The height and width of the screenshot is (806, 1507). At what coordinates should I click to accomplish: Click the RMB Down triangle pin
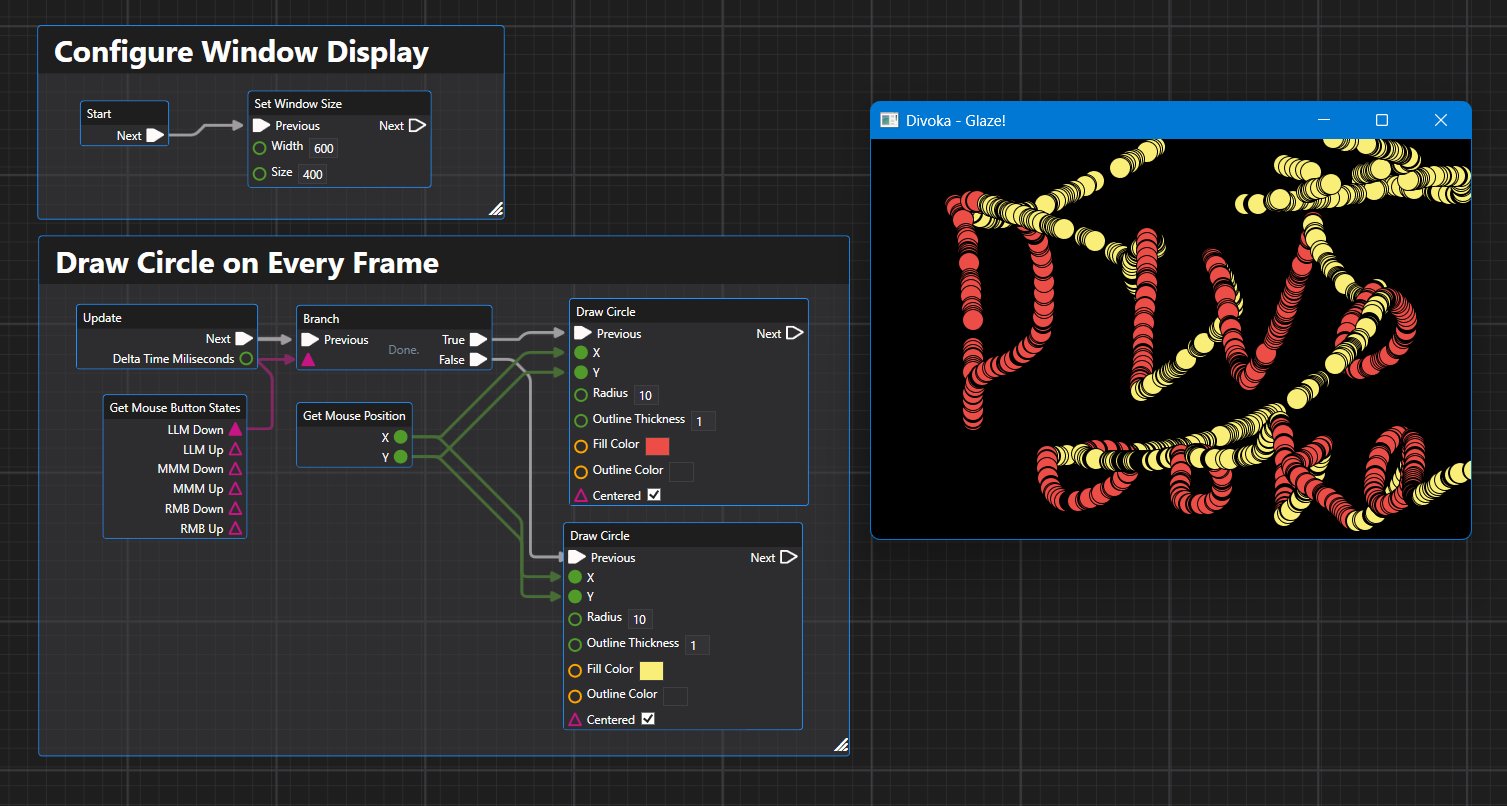coord(235,508)
